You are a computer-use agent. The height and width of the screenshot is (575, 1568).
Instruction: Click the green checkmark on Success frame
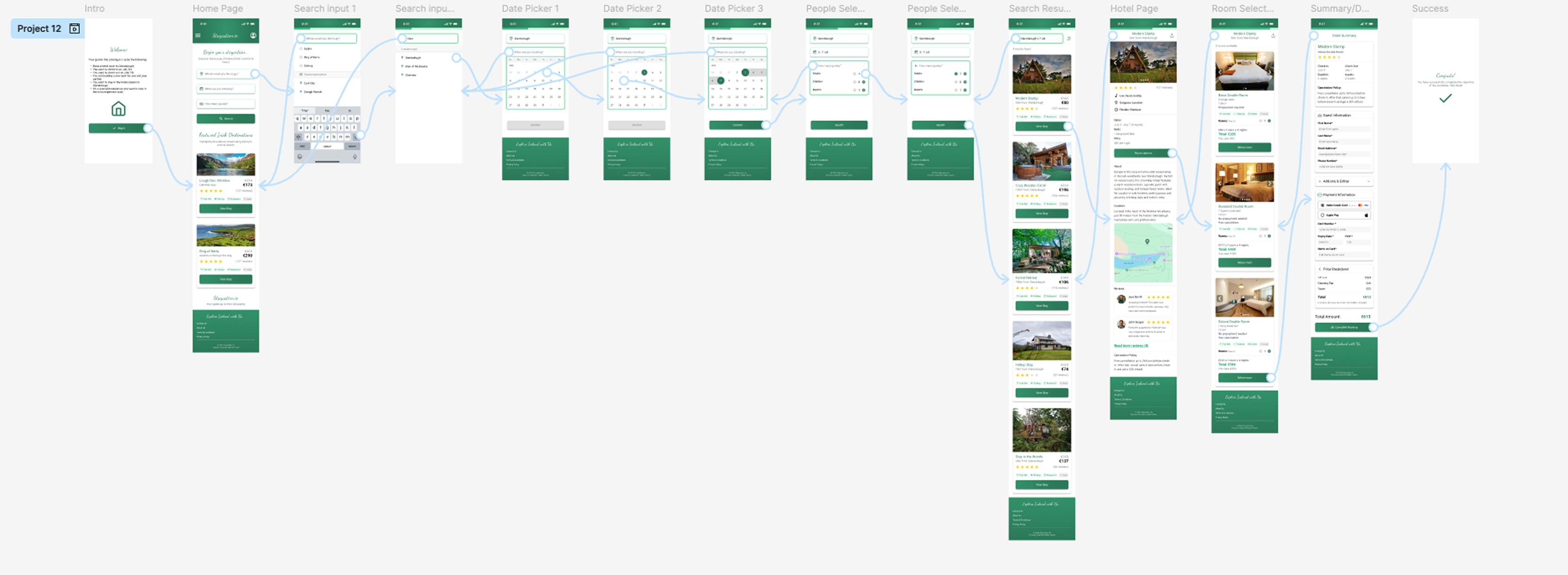pyautogui.click(x=1445, y=98)
